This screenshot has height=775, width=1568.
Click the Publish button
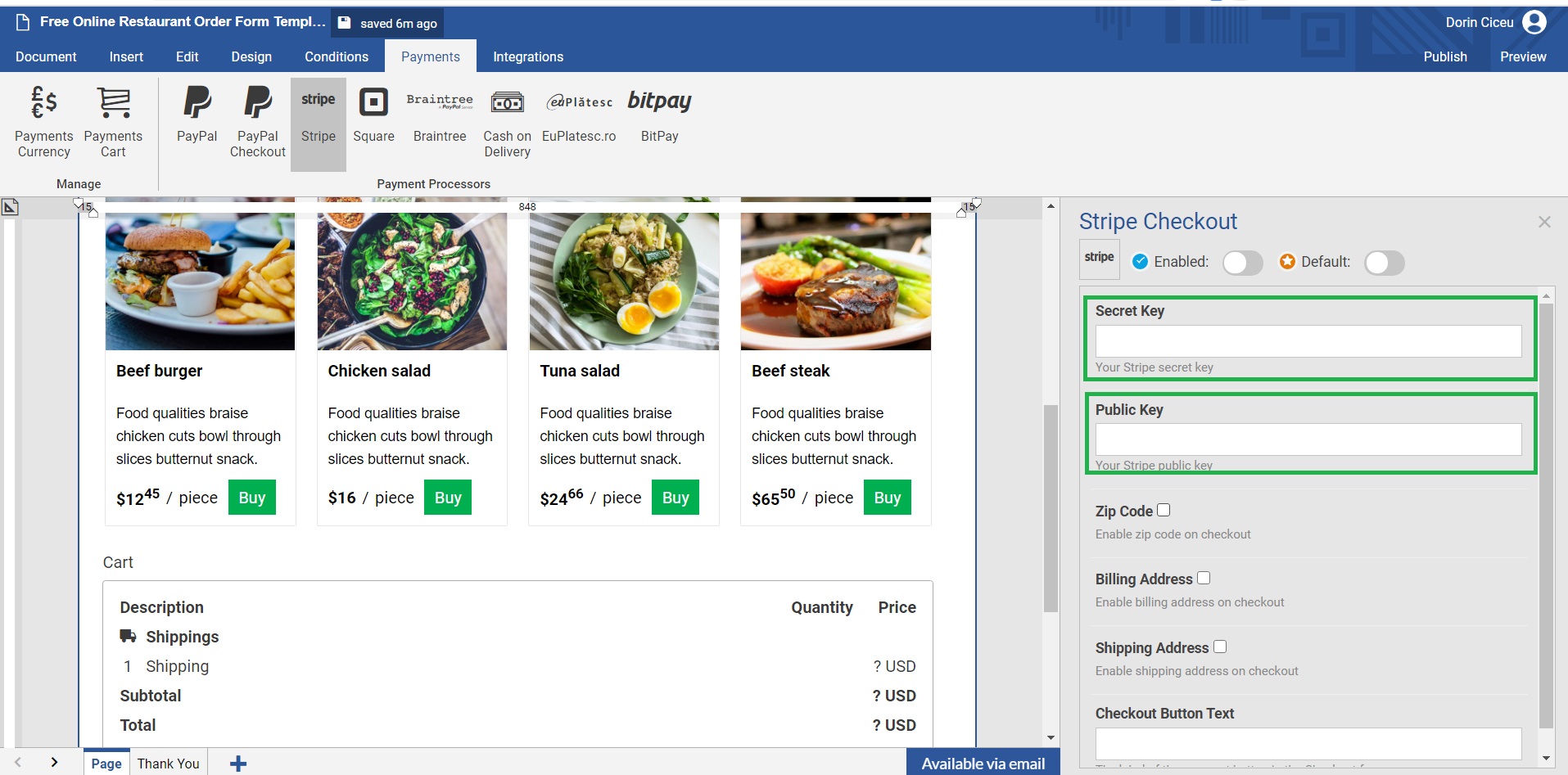coord(1444,56)
